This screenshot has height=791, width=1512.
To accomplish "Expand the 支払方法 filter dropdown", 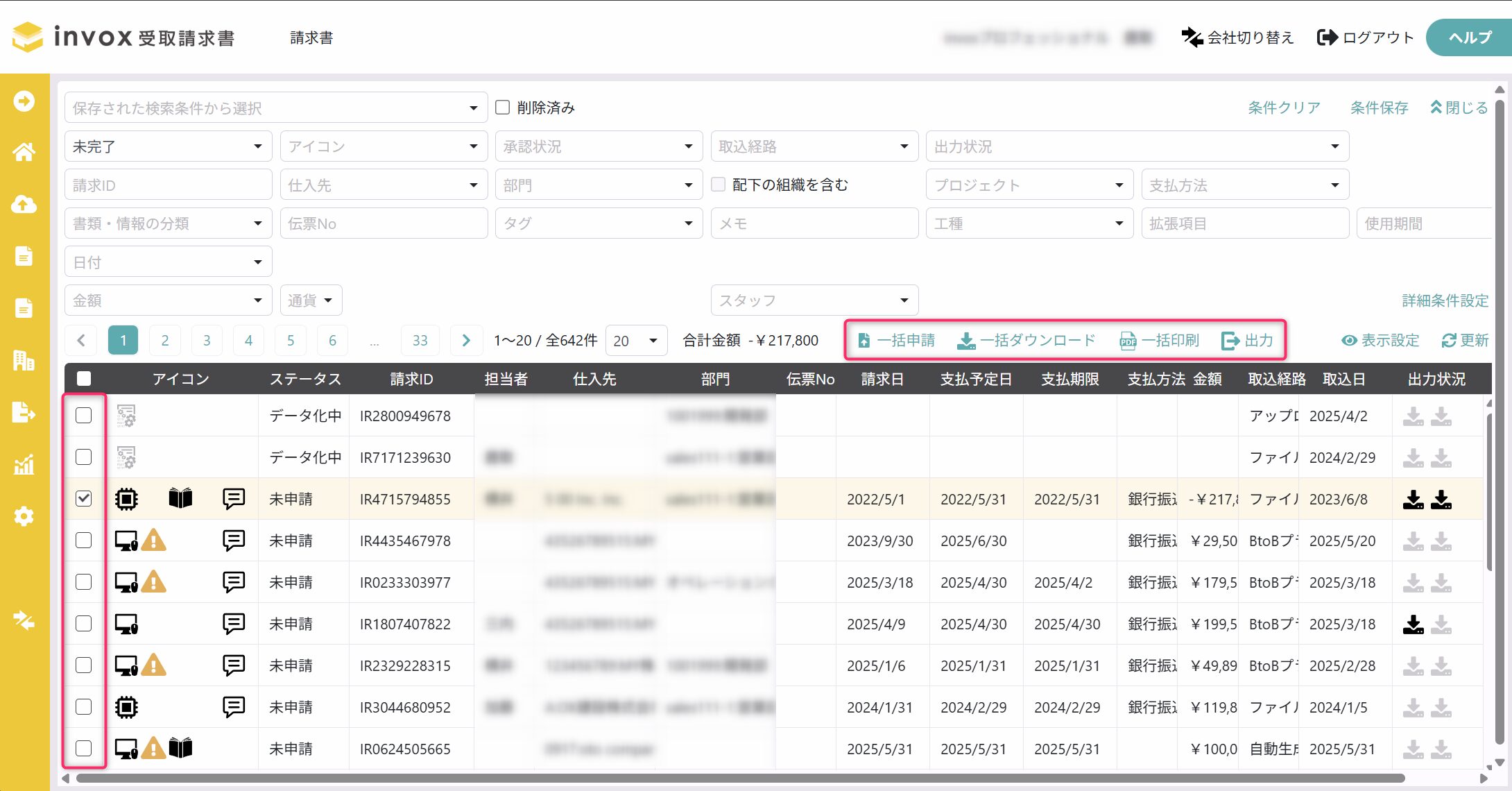I will [x=1245, y=185].
